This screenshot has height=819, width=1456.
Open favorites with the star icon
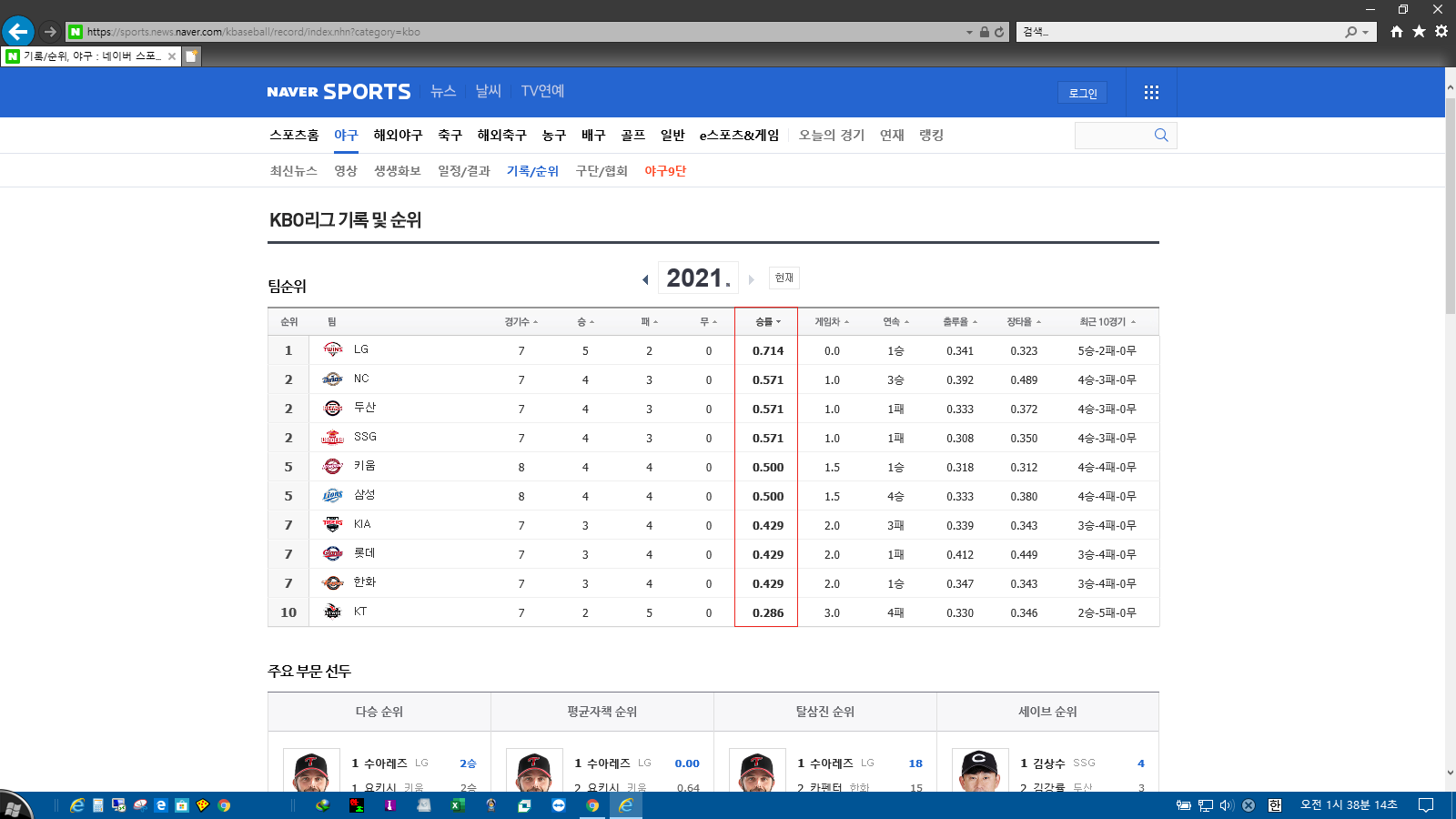point(1419,32)
